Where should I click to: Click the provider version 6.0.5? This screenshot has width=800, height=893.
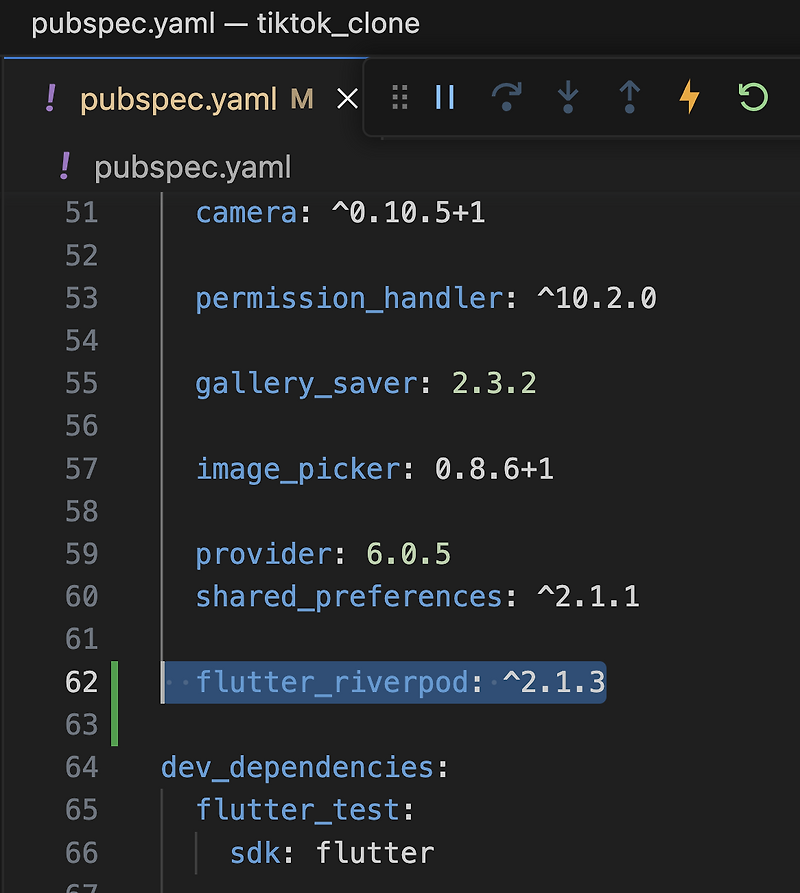coord(409,554)
